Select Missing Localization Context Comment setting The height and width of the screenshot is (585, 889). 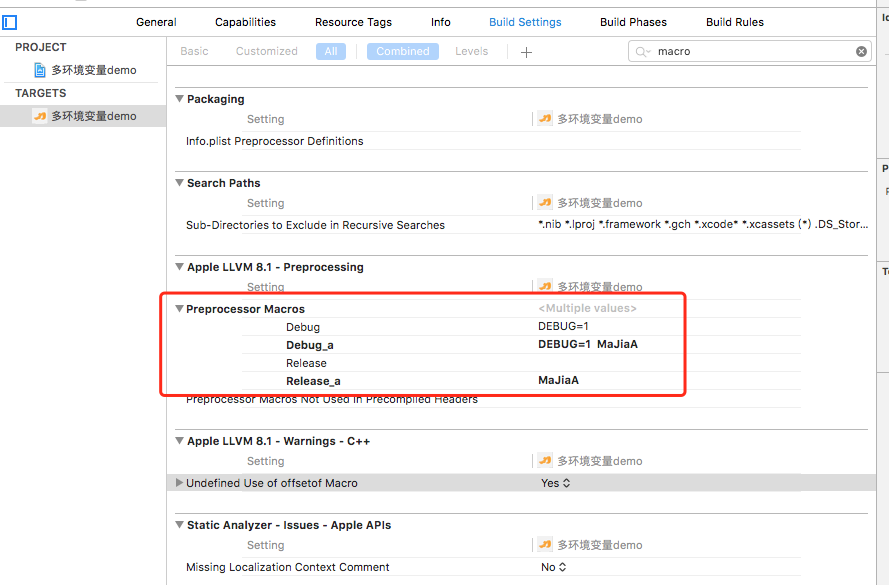click(x=287, y=567)
